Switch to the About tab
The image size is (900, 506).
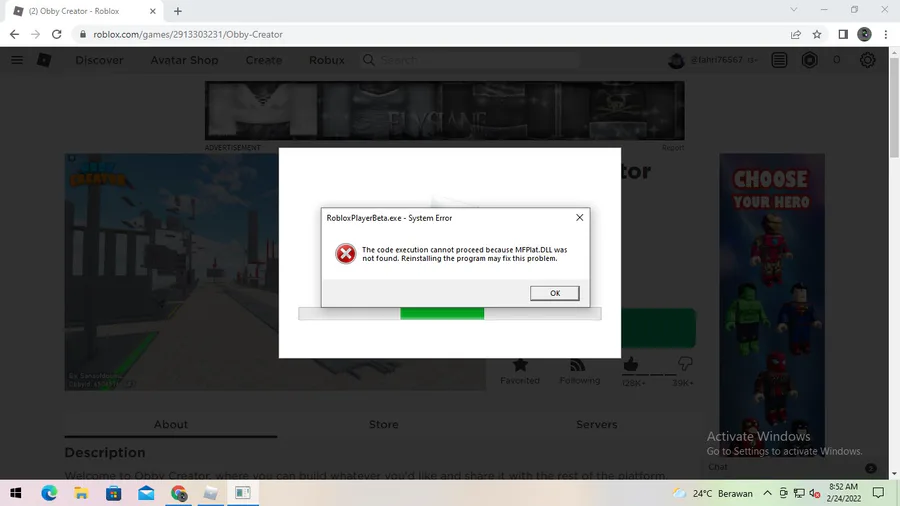coord(170,425)
